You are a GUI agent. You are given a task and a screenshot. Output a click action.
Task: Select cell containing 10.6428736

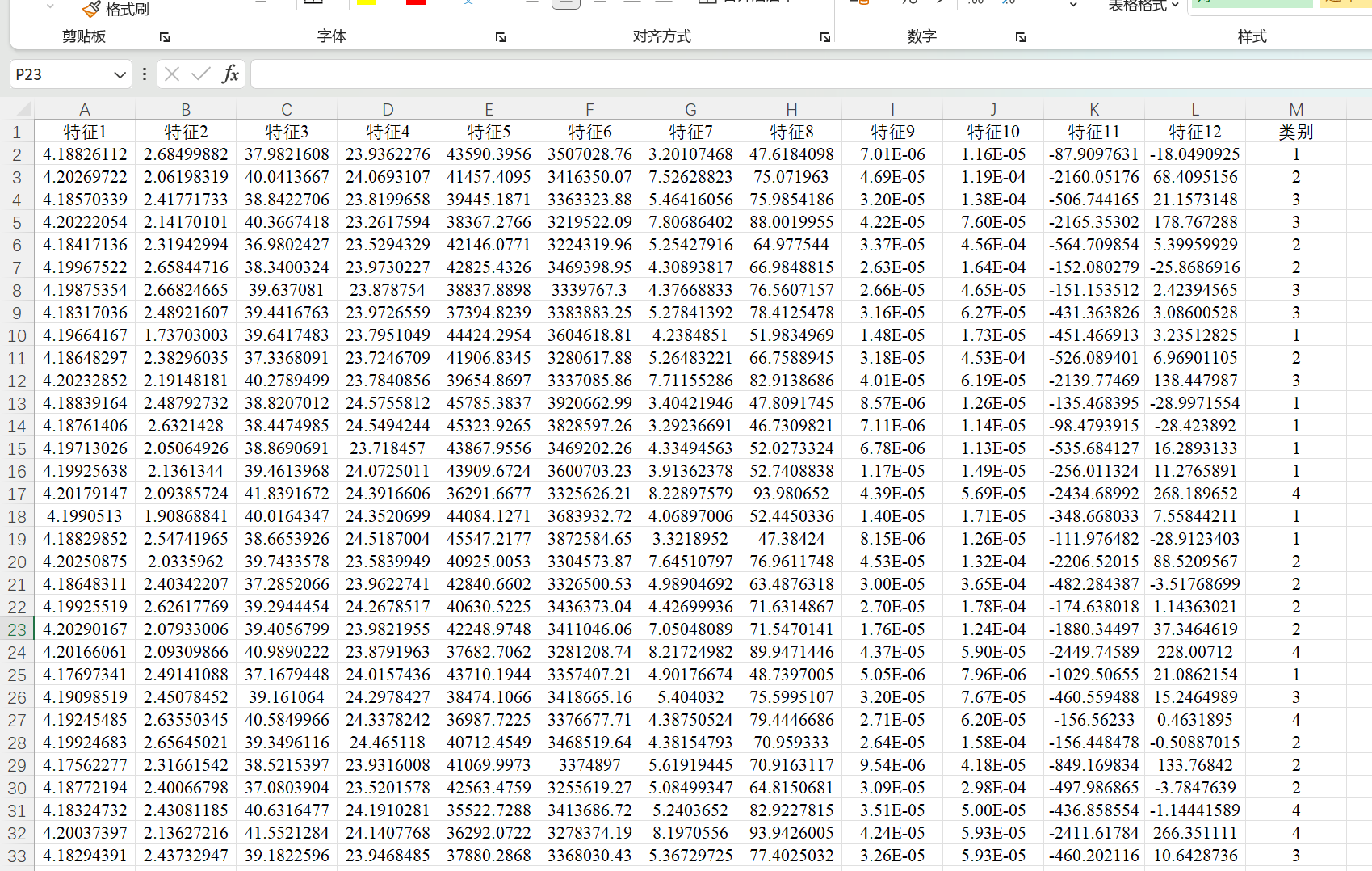coord(1195,856)
